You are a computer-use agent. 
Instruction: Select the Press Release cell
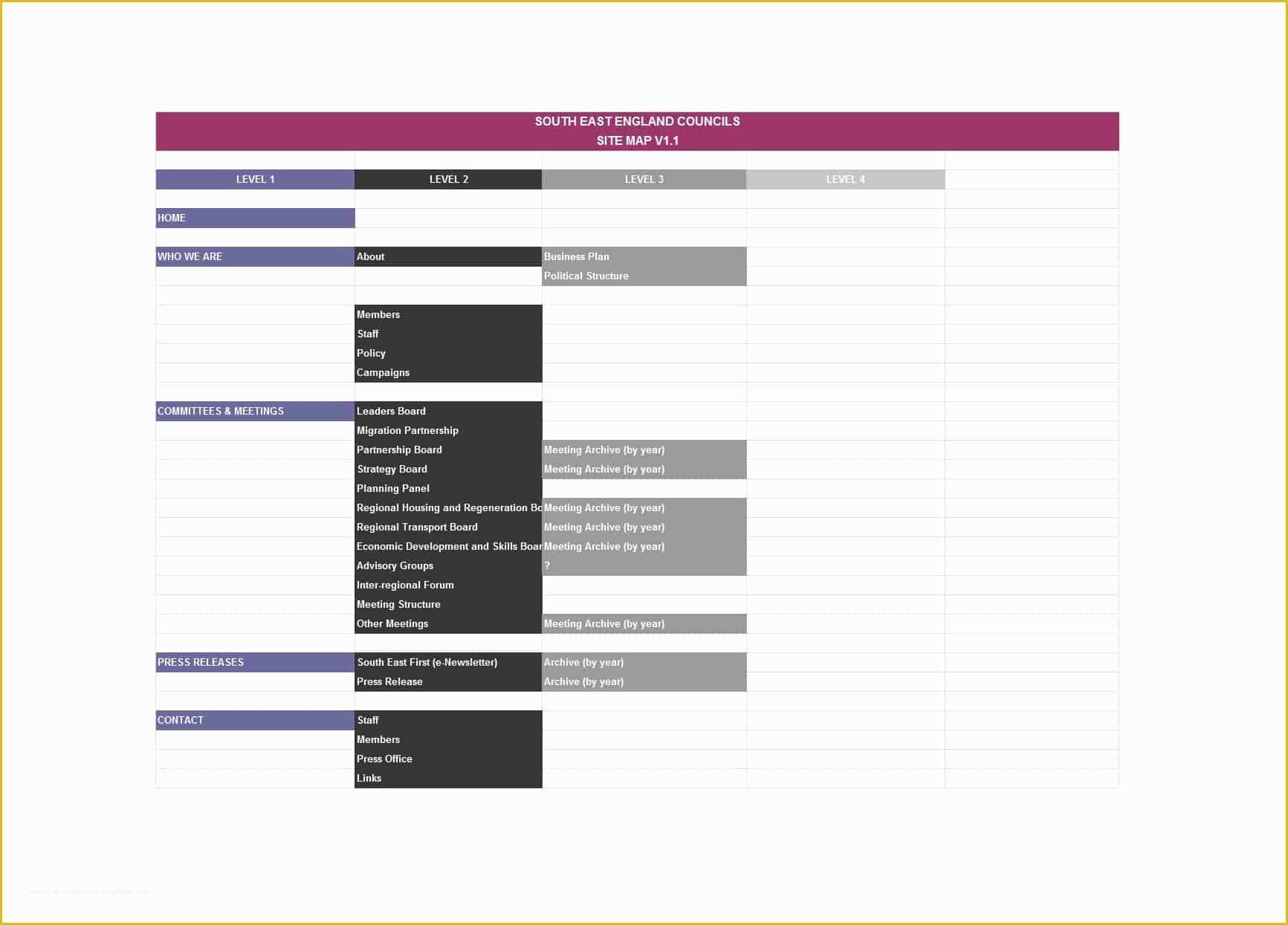point(448,681)
